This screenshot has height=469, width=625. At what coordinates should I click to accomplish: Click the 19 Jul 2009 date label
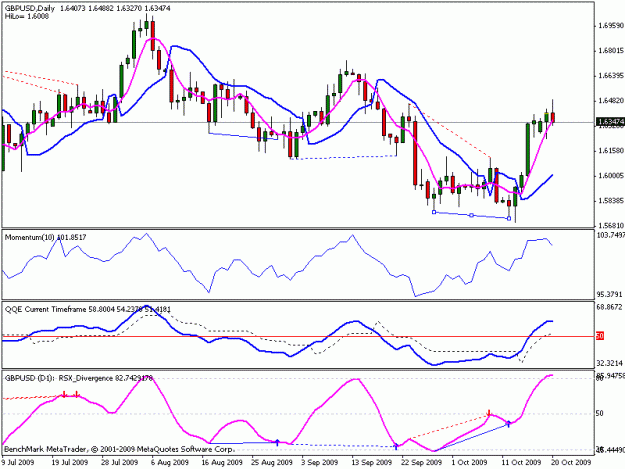point(69,462)
